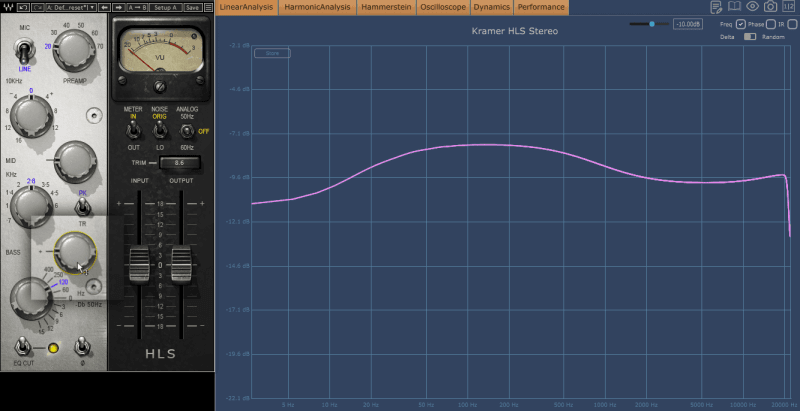Switch to the HarmonicAnalysis tab
This screenshot has height=411, width=800.
[317, 7]
